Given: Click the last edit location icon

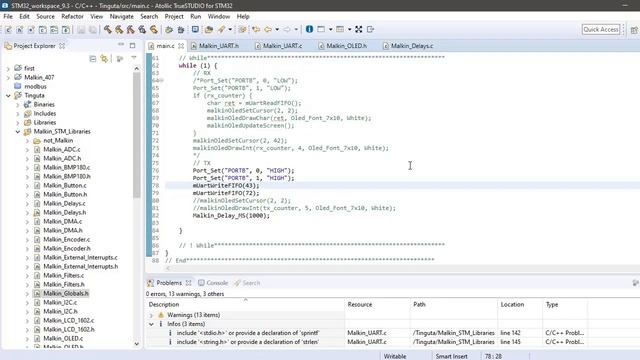Looking at the screenshot, I should coord(256,29).
